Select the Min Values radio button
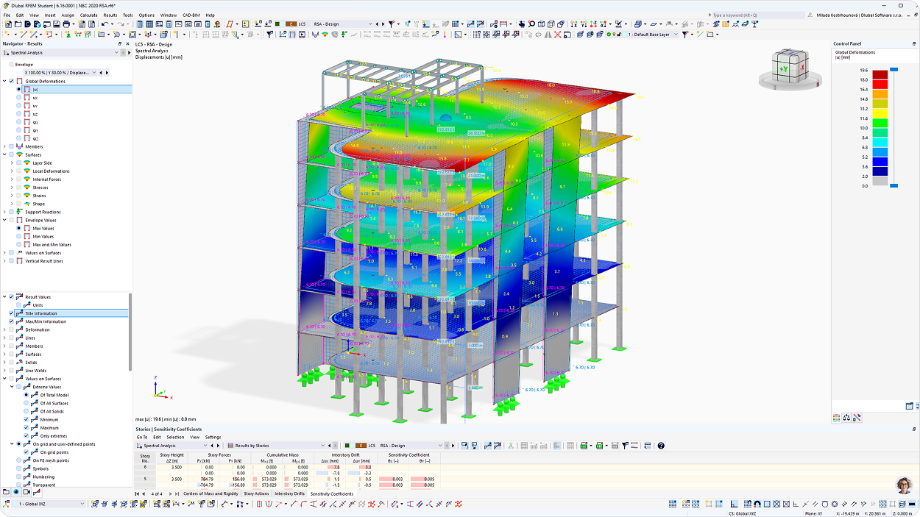920x517 pixels. tap(19, 236)
